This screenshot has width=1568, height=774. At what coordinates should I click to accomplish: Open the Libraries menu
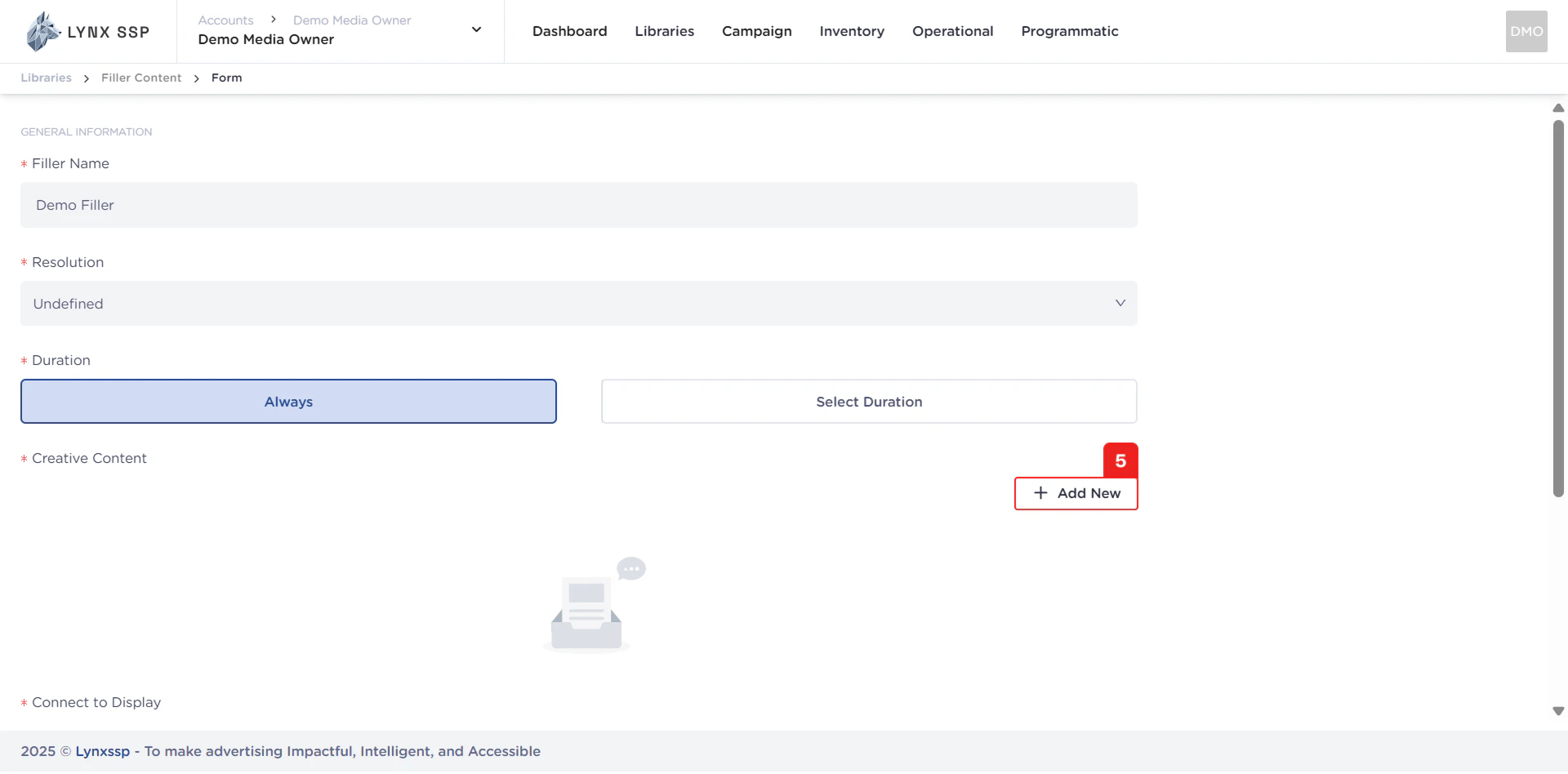[x=665, y=31]
